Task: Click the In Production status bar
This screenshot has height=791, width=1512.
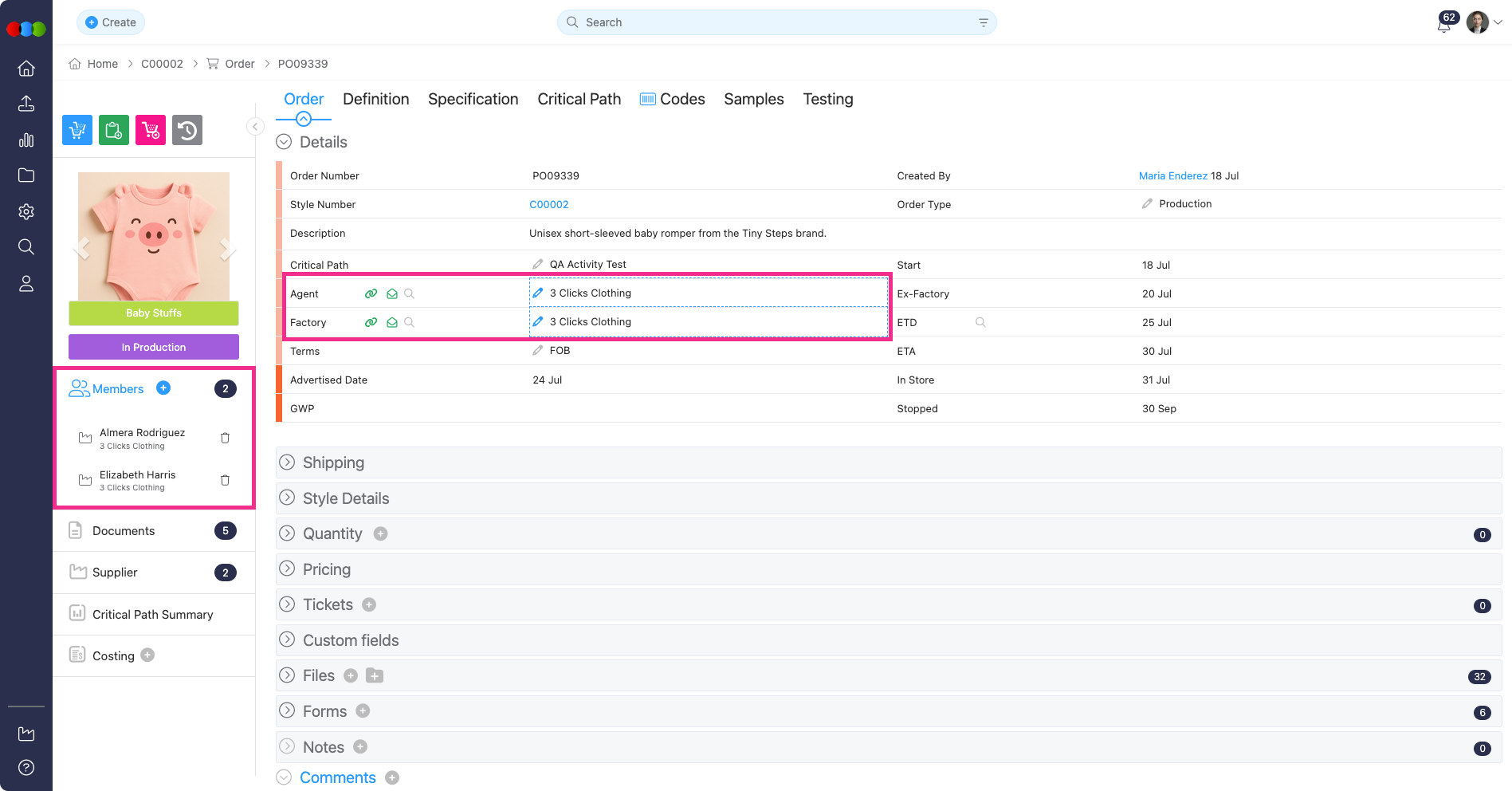Action: [154, 347]
